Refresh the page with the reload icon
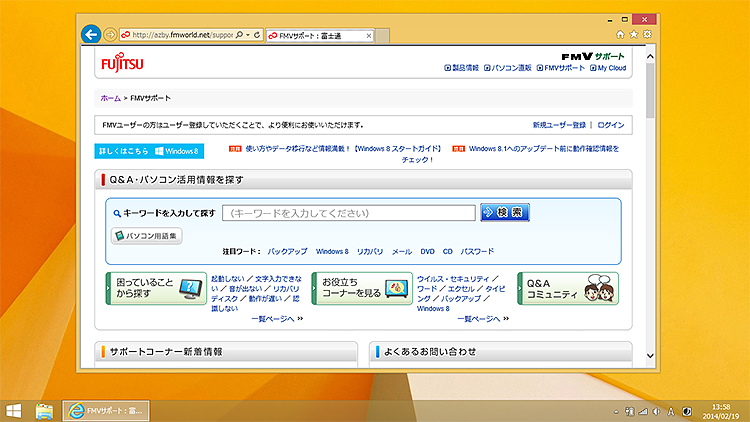The image size is (750, 422). point(258,35)
